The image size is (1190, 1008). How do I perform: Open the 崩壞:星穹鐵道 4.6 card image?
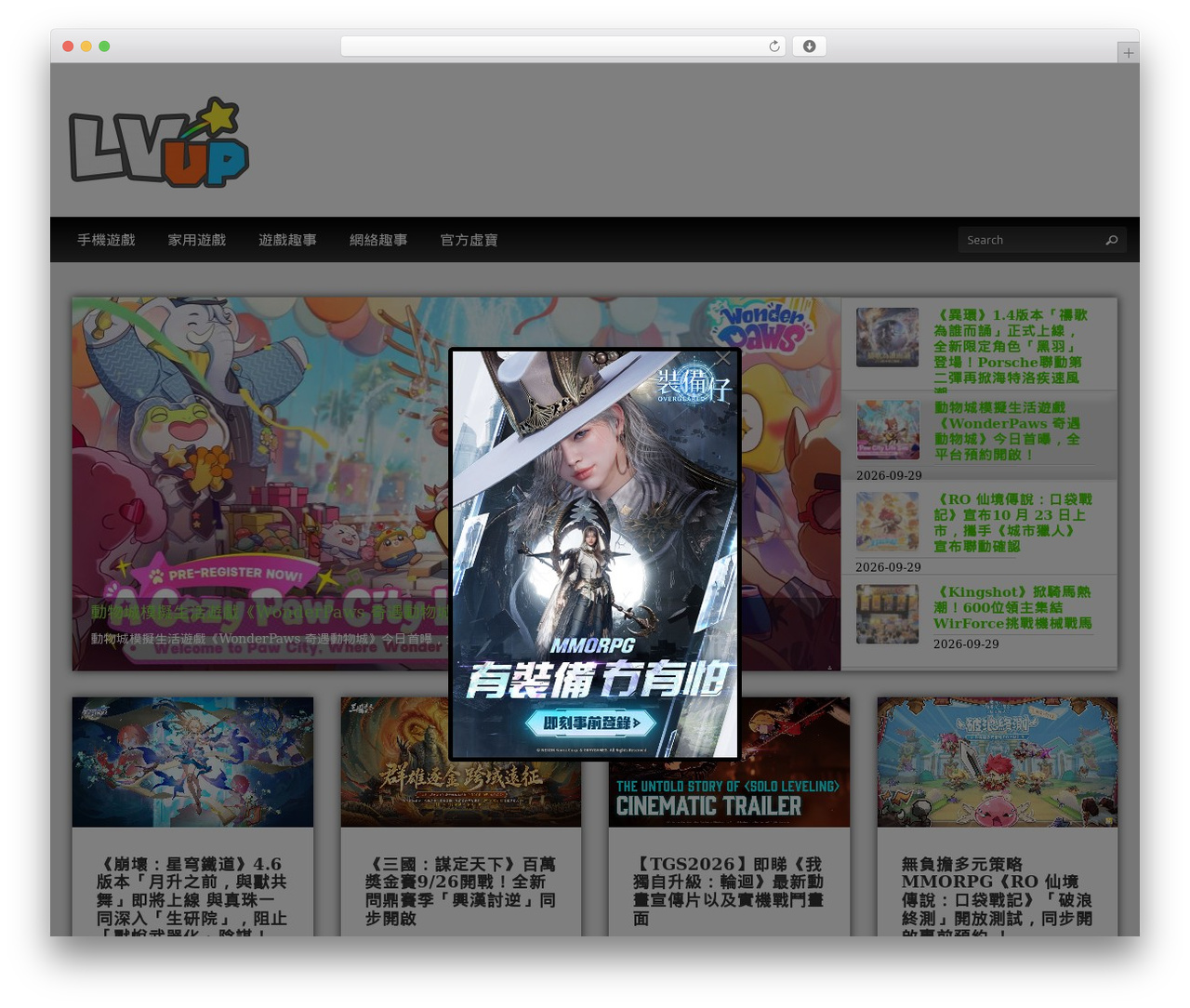pos(192,763)
